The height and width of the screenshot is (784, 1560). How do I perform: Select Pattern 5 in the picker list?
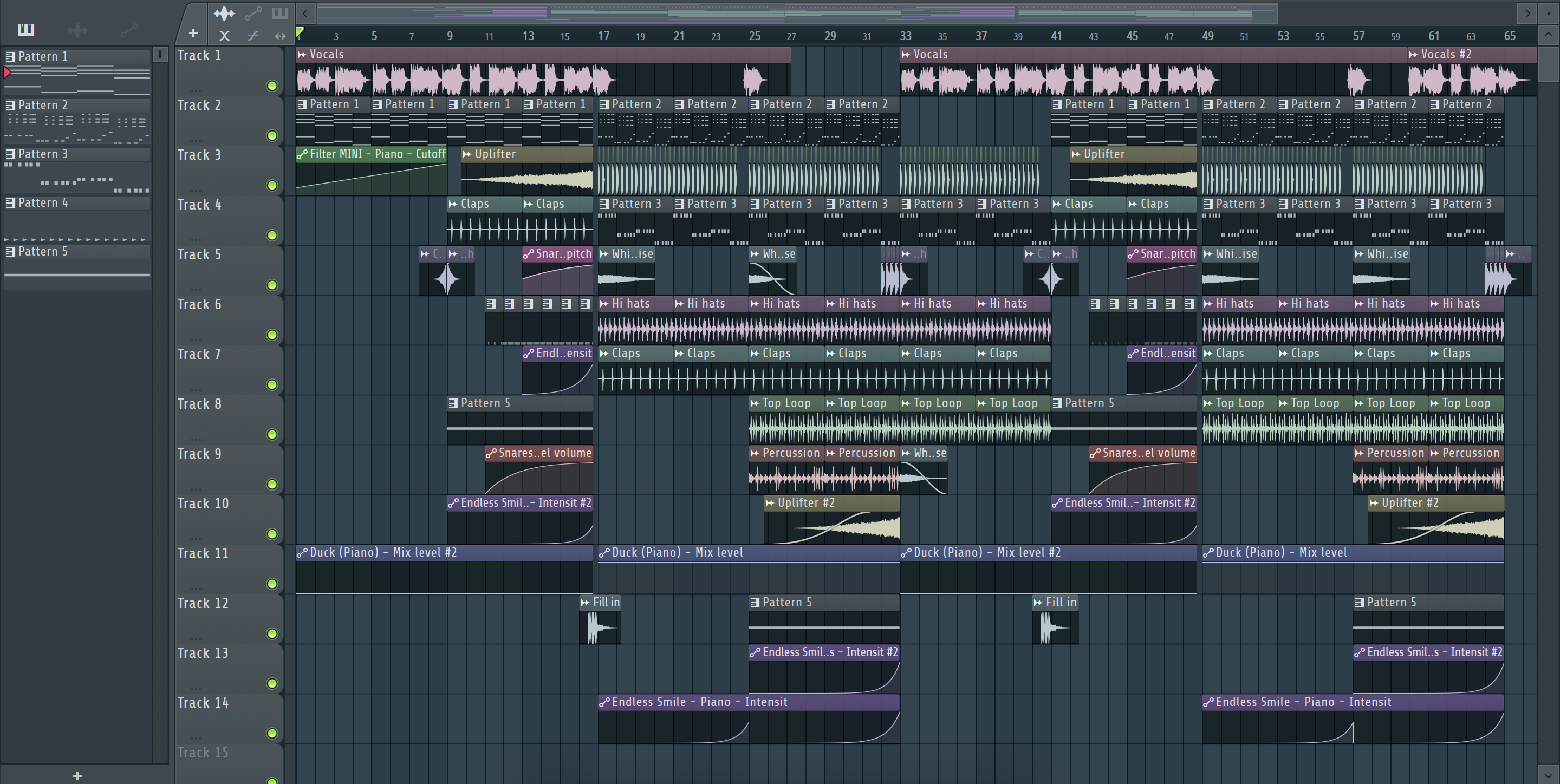pyautogui.click(x=77, y=252)
